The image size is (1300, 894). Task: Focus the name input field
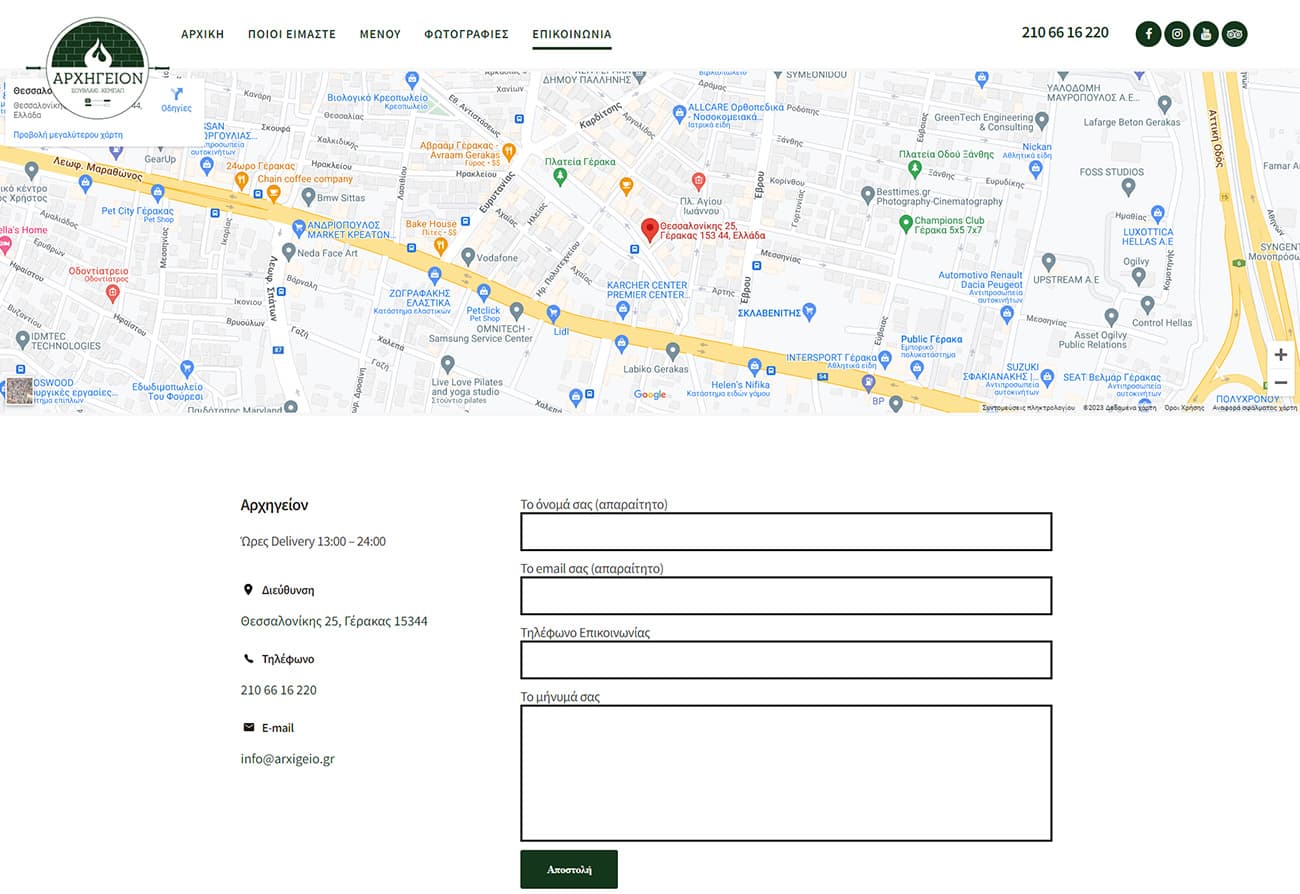tap(786, 532)
